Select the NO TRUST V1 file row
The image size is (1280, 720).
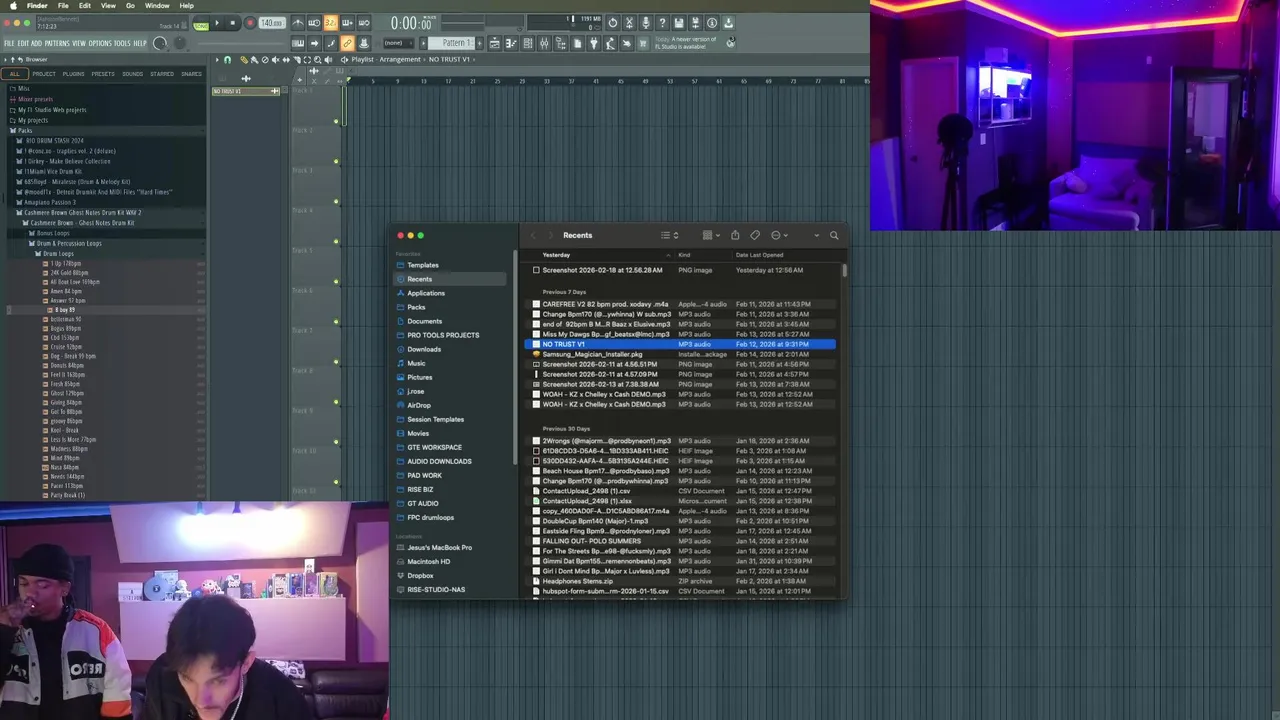coord(680,344)
